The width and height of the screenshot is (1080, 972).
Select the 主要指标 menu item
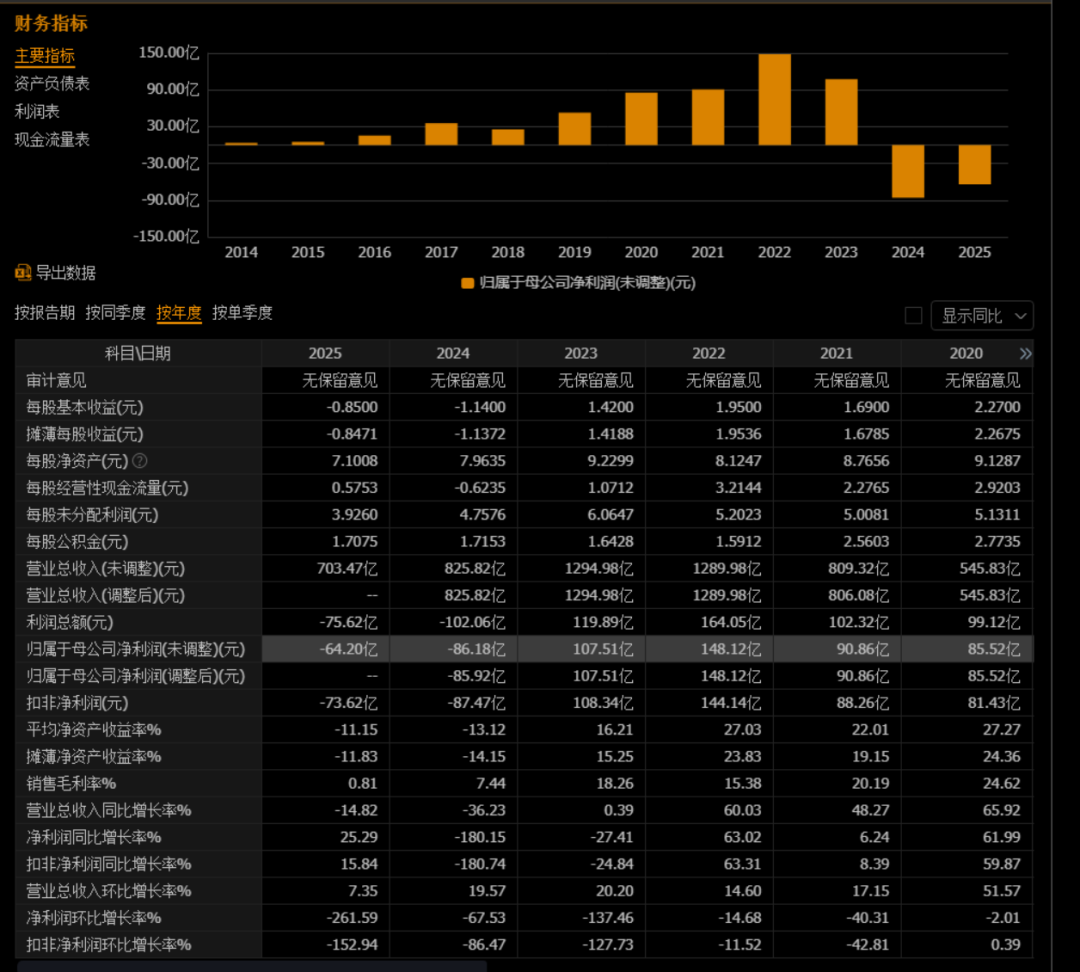click(45, 56)
